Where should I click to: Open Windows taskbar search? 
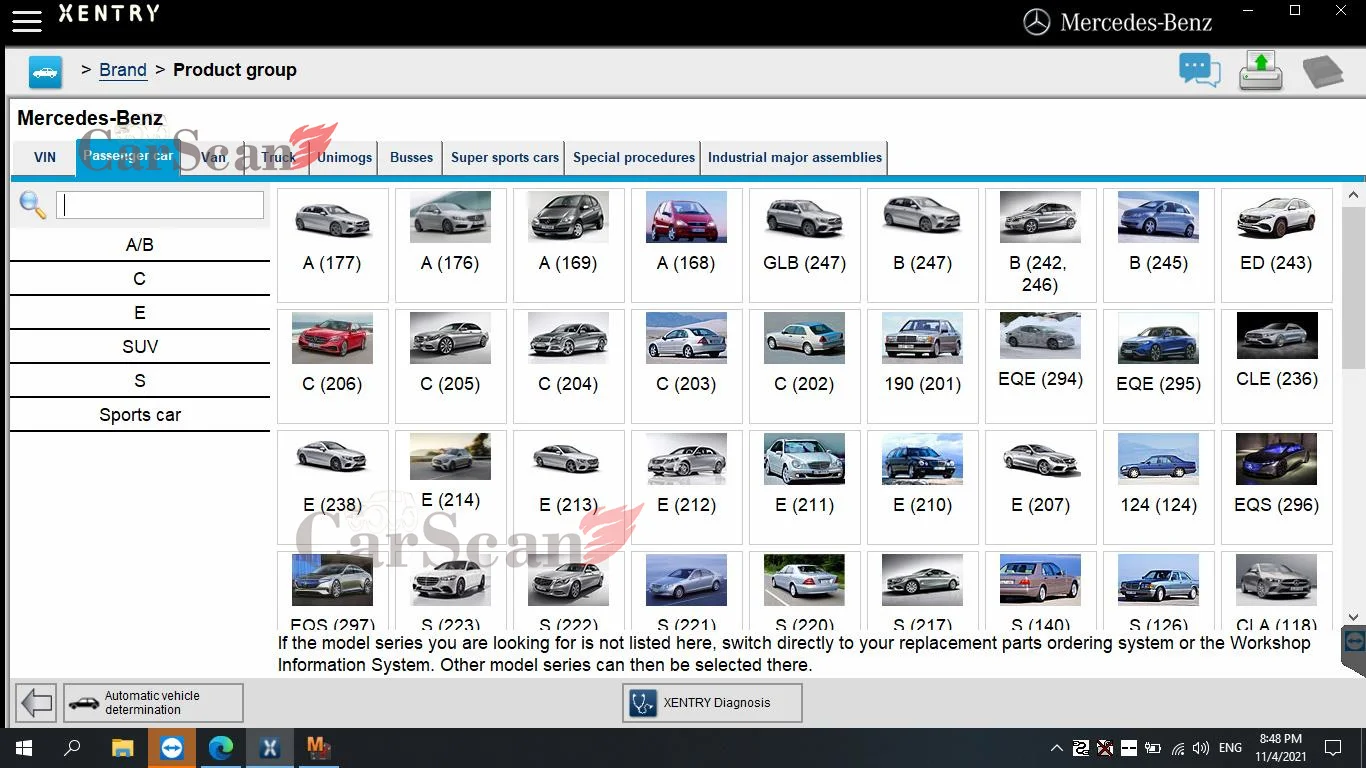coord(72,748)
